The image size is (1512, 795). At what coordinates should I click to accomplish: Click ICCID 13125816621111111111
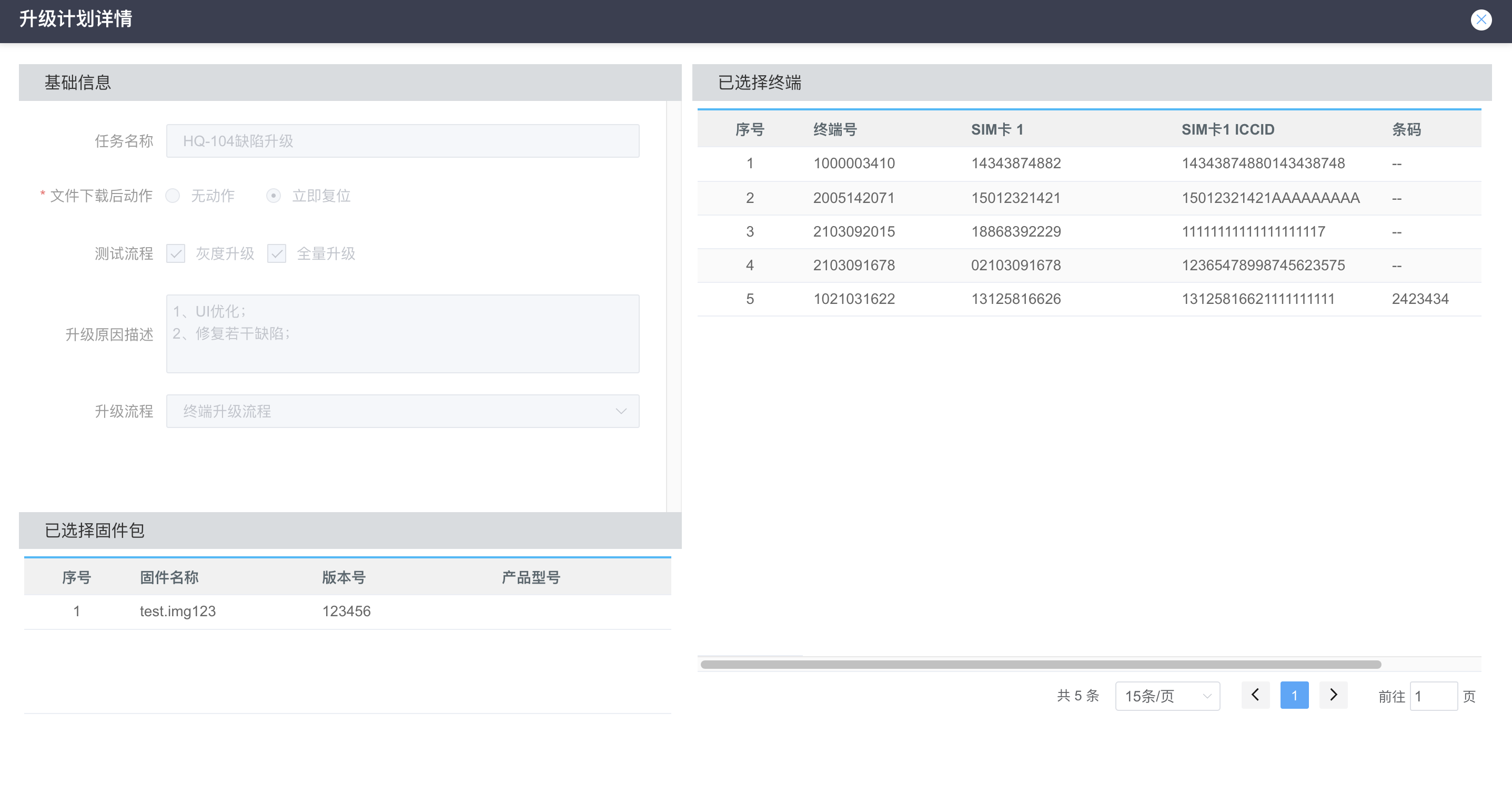1258,299
